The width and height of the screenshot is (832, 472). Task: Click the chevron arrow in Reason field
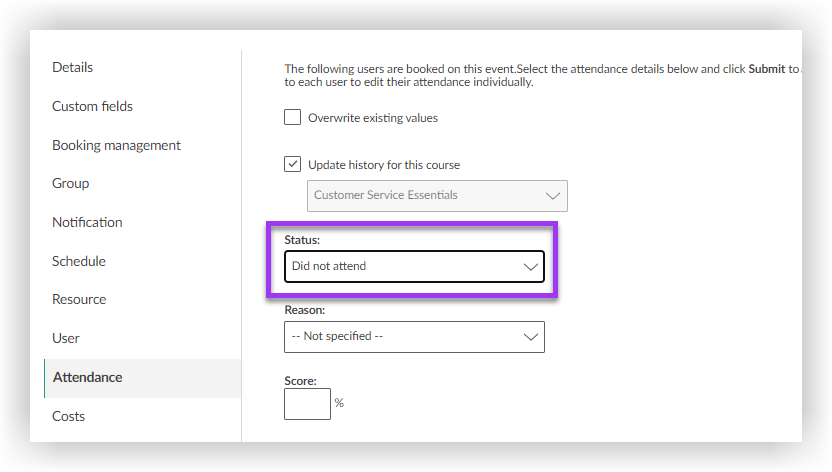tap(531, 337)
